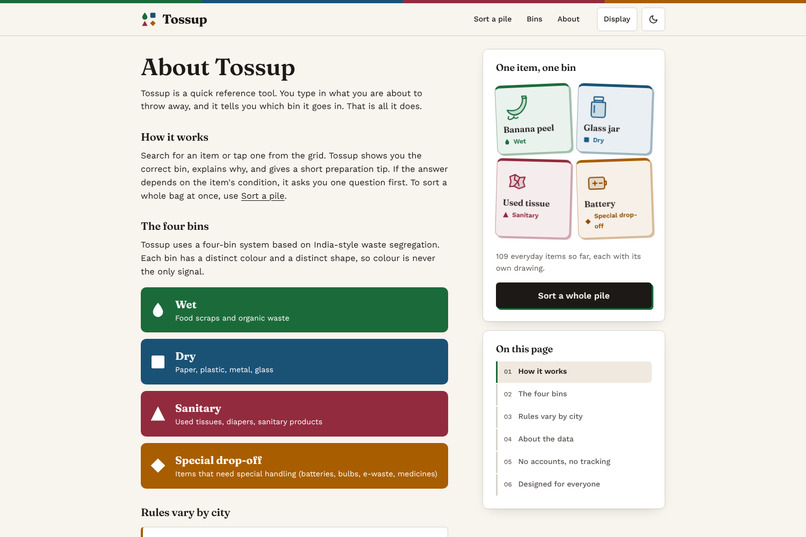Click the banana peel drawing
Image resolution: width=806 pixels, height=537 pixels.
(x=517, y=107)
